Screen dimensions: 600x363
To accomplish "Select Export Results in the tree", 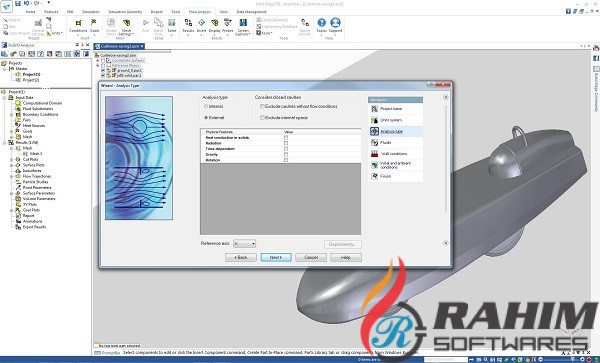I will (34, 227).
